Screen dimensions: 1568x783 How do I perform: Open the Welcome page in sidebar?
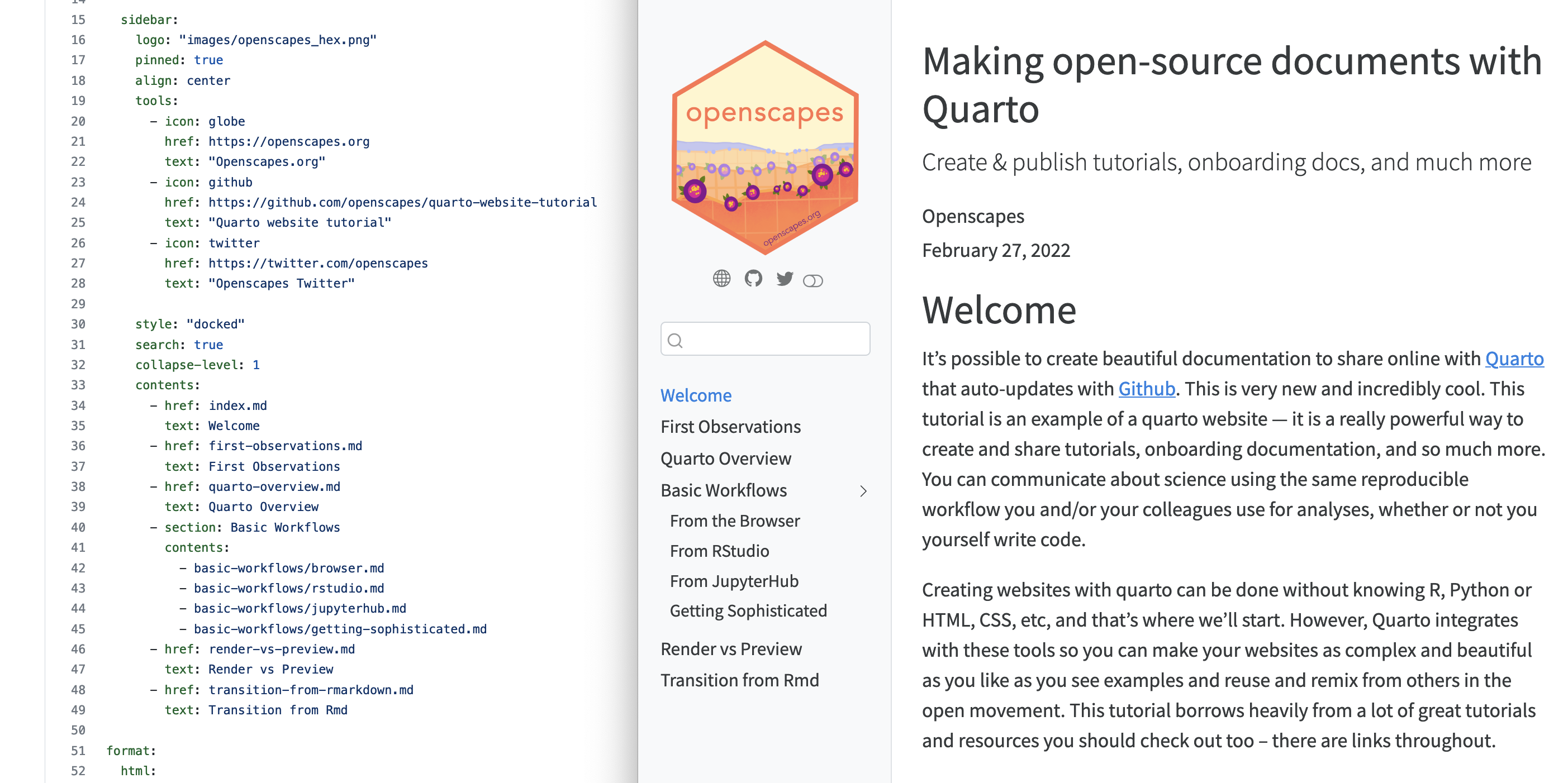coord(696,395)
